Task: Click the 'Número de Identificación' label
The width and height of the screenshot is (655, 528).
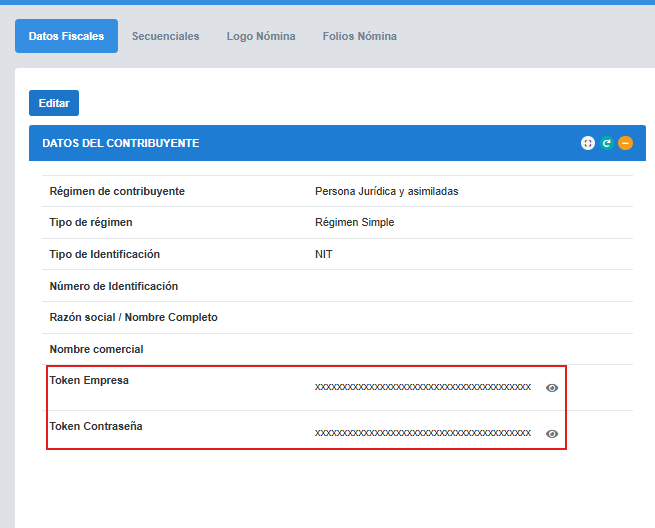Action: pyautogui.click(x=114, y=286)
